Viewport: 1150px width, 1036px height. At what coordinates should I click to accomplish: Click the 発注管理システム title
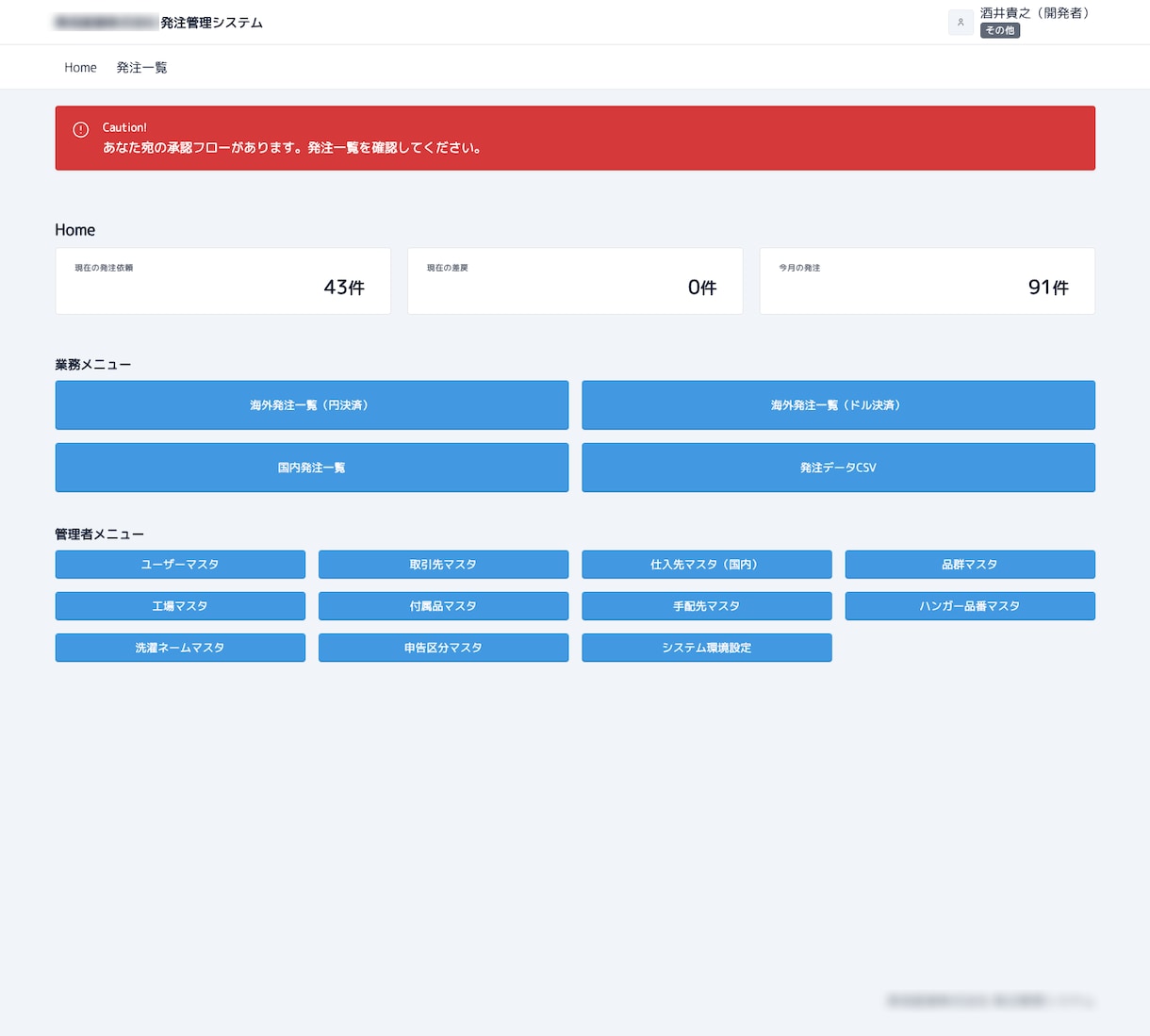tap(211, 23)
